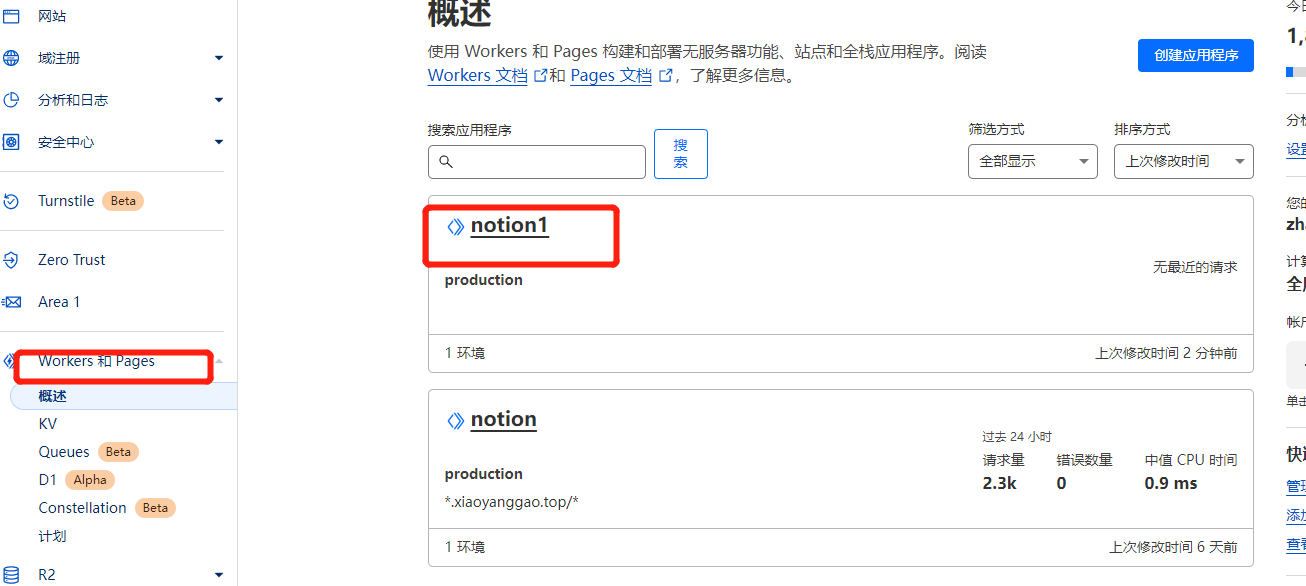Click the 上次修改时间 6 天前 text

1173,547
